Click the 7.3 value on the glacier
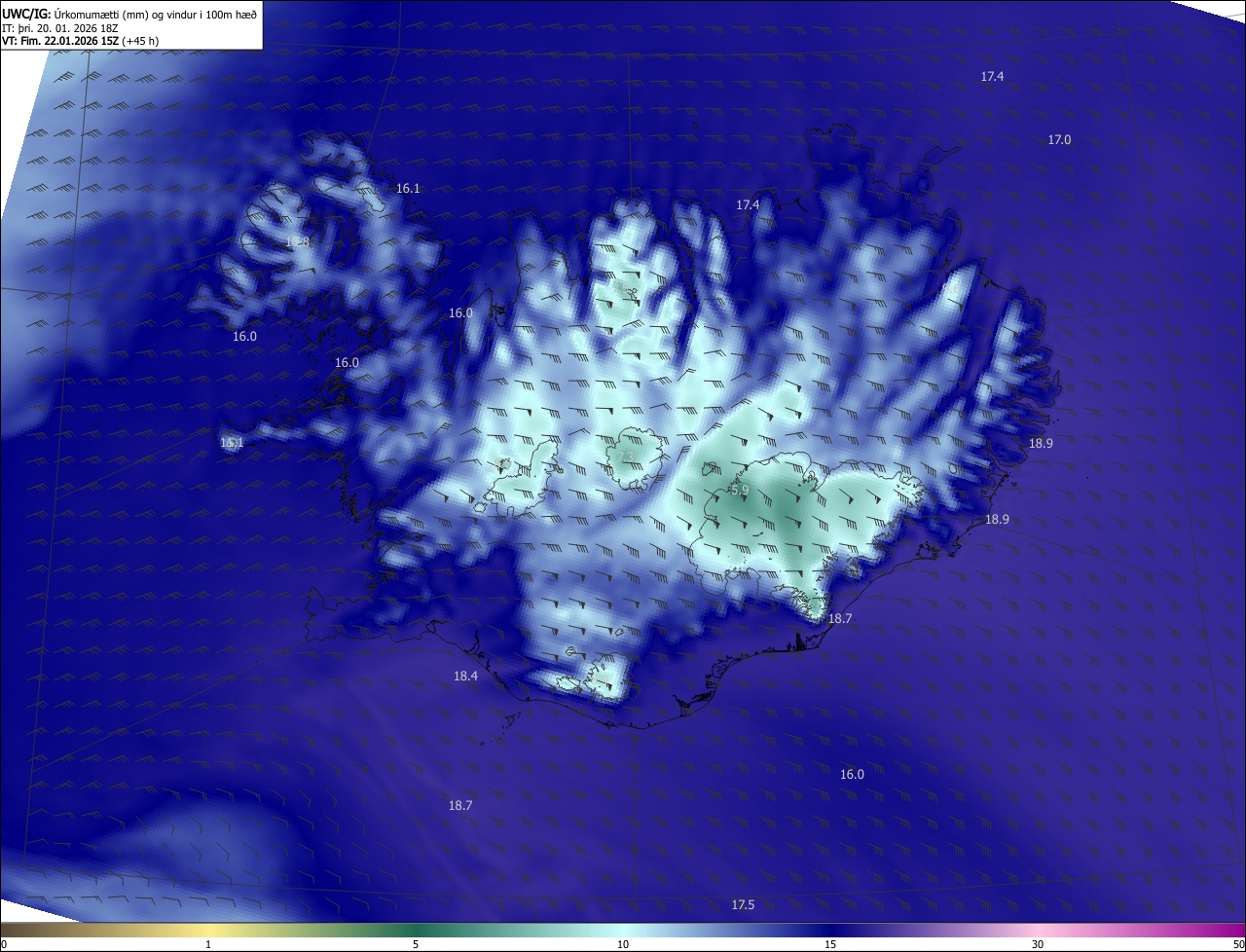This screenshot has width=1246, height=952. pyautogui.click(x=625, y=458)
